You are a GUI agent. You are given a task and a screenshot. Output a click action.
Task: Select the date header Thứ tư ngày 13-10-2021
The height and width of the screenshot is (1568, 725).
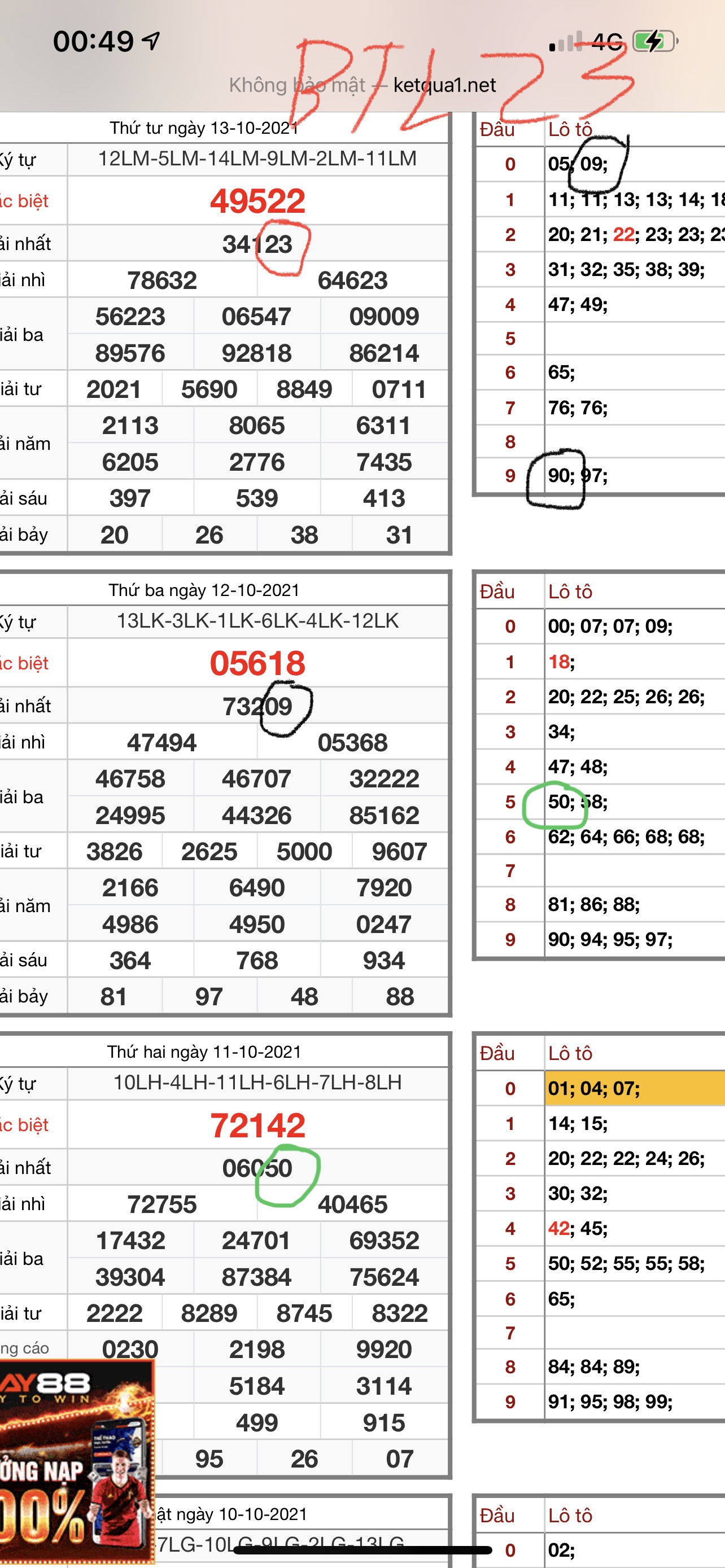[204, 128]
